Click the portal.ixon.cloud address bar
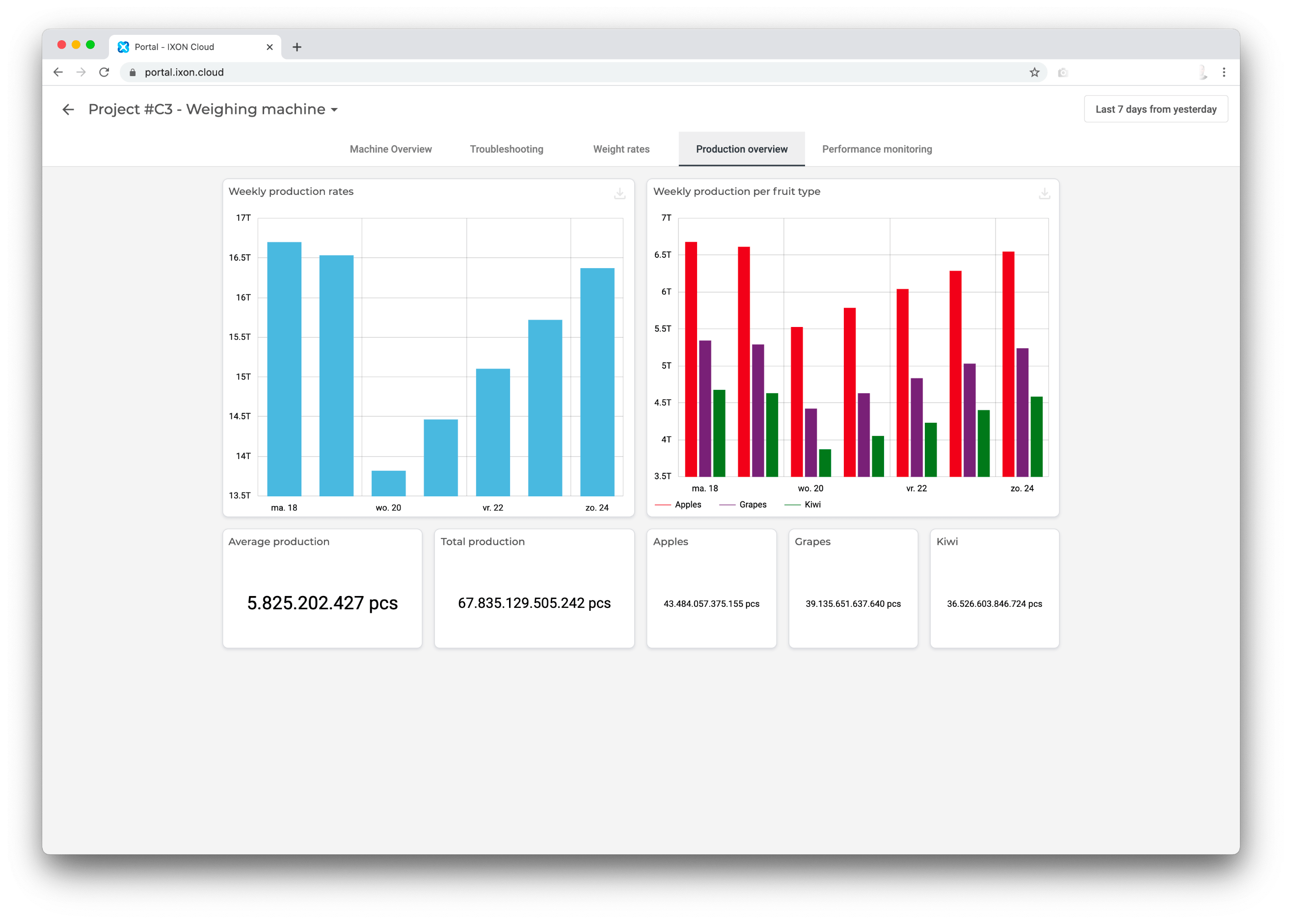Screen dimensions: 1292x924 click(183, 72)
